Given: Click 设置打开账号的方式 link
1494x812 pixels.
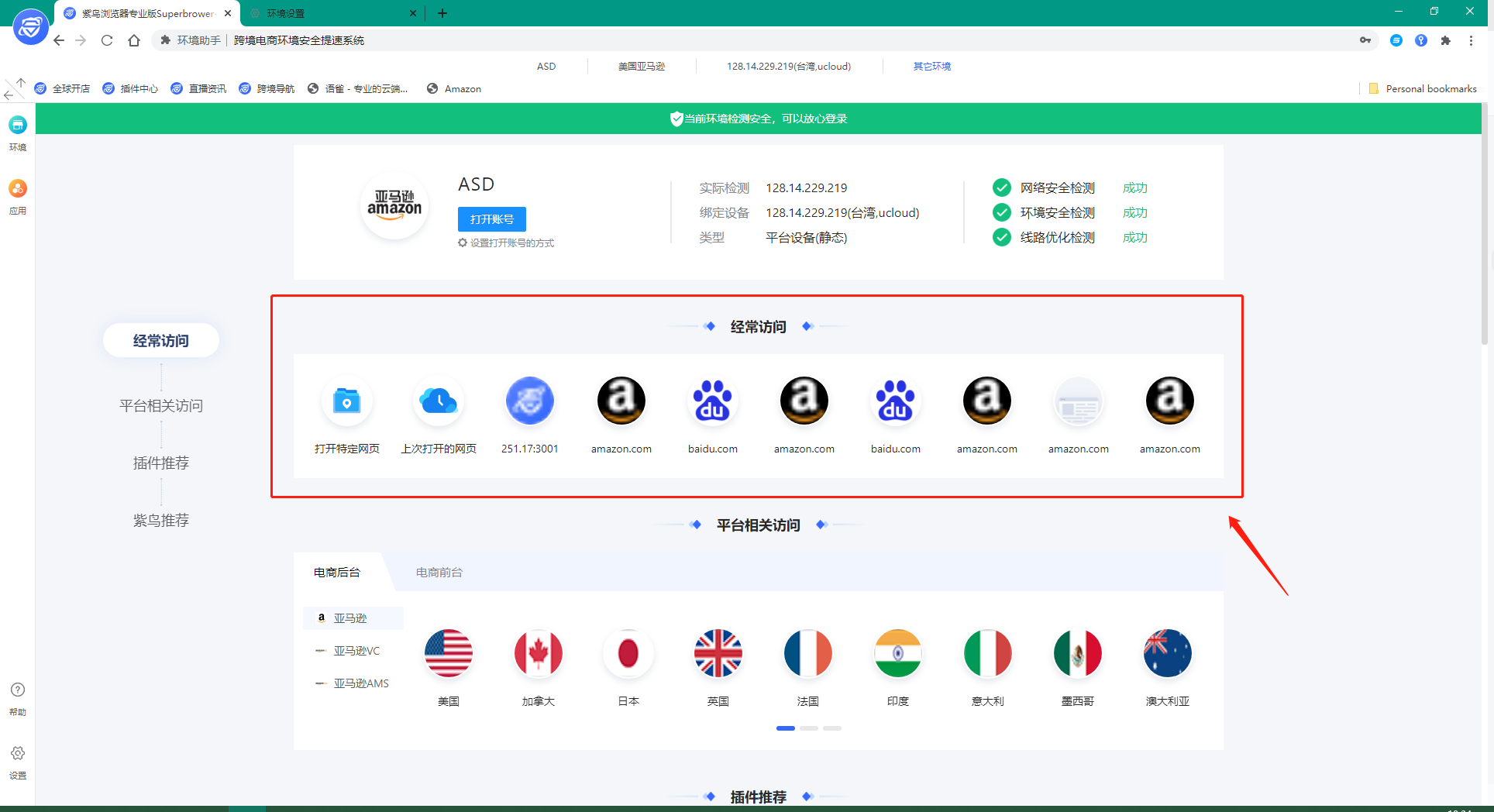Looking at the screenshot, I should (x=511, y=243).
